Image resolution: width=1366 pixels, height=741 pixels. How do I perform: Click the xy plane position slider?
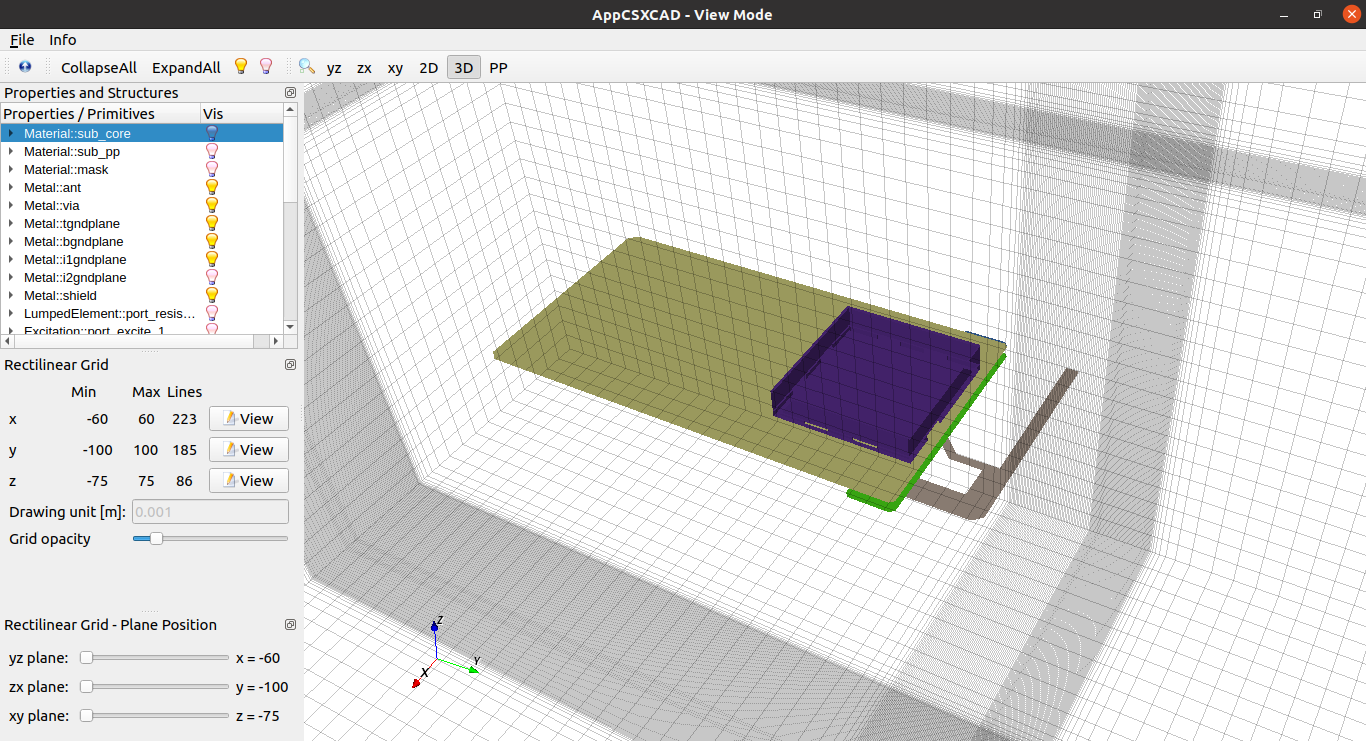(154, 716)
